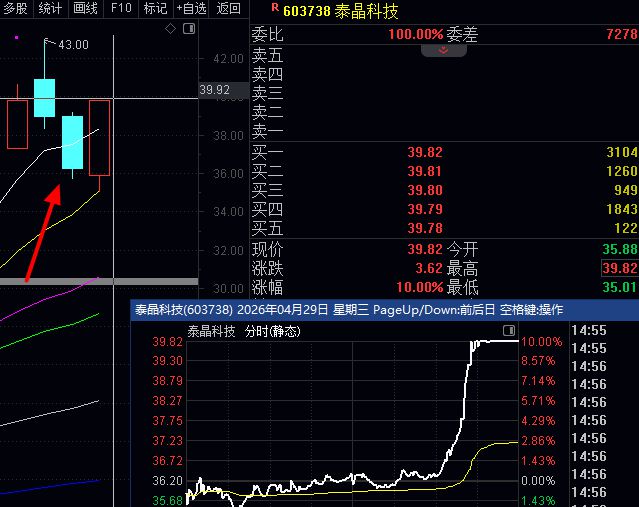Click 买二 volume 1260

pyautogui.click(x=622, y=171)
